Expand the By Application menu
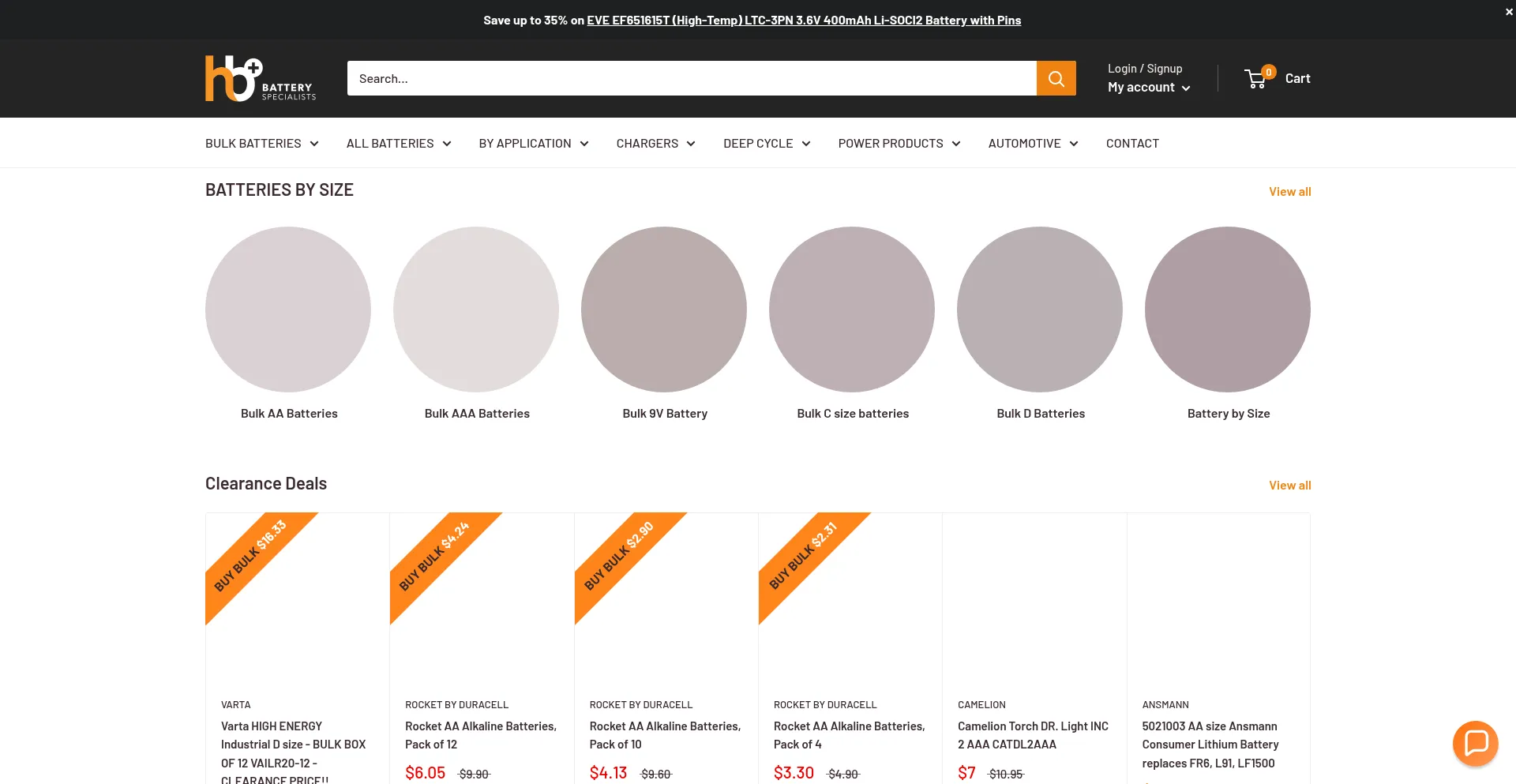Screen dimensions: 1516x784 click(x=534, y=143)
